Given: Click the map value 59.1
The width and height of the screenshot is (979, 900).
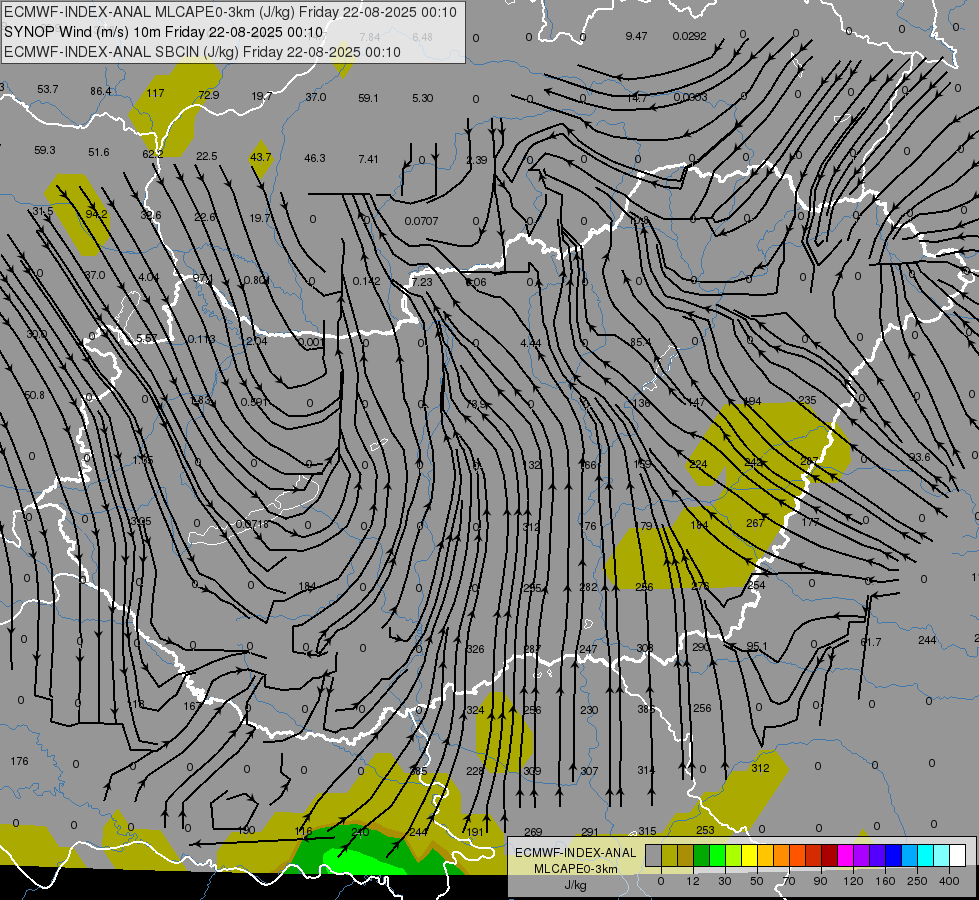Looking at the screenshot, I should (368, 98).
